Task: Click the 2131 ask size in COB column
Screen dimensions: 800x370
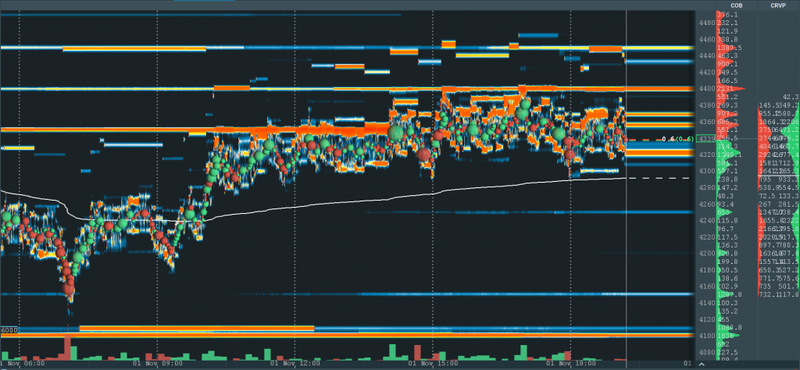Action: pyautogui.click(x=726, y=89)
